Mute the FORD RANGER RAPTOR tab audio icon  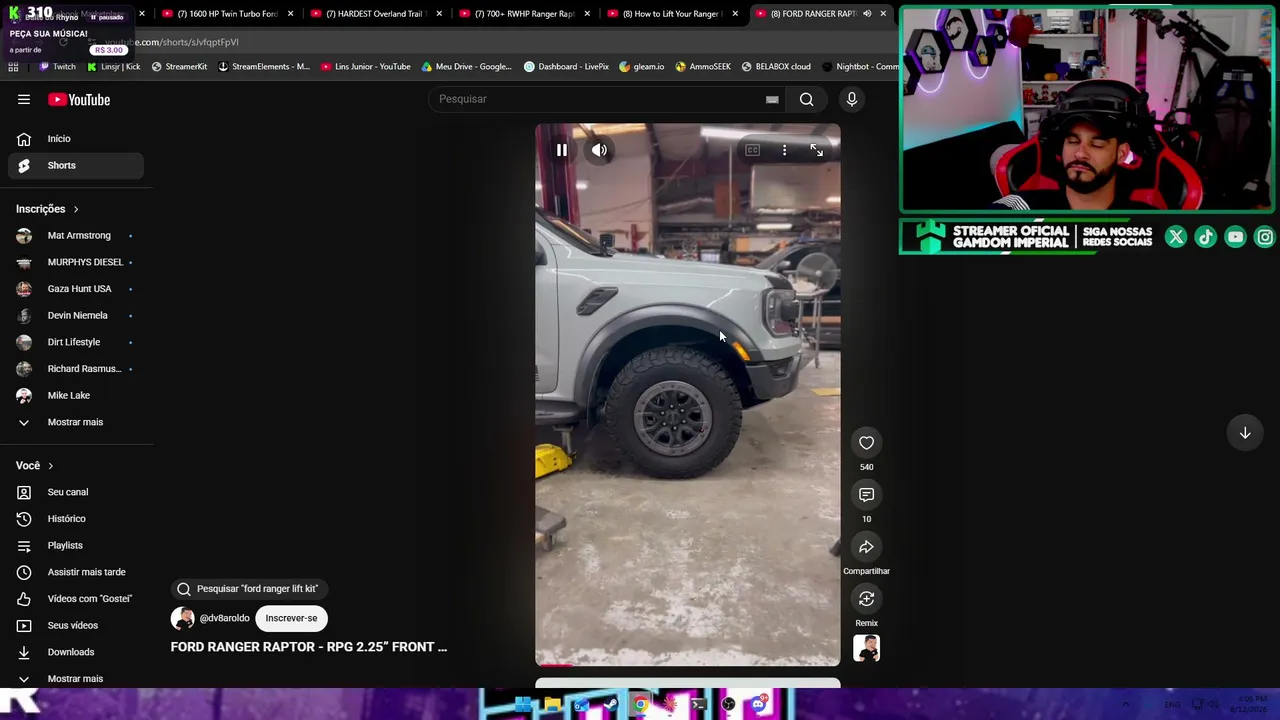867,14
